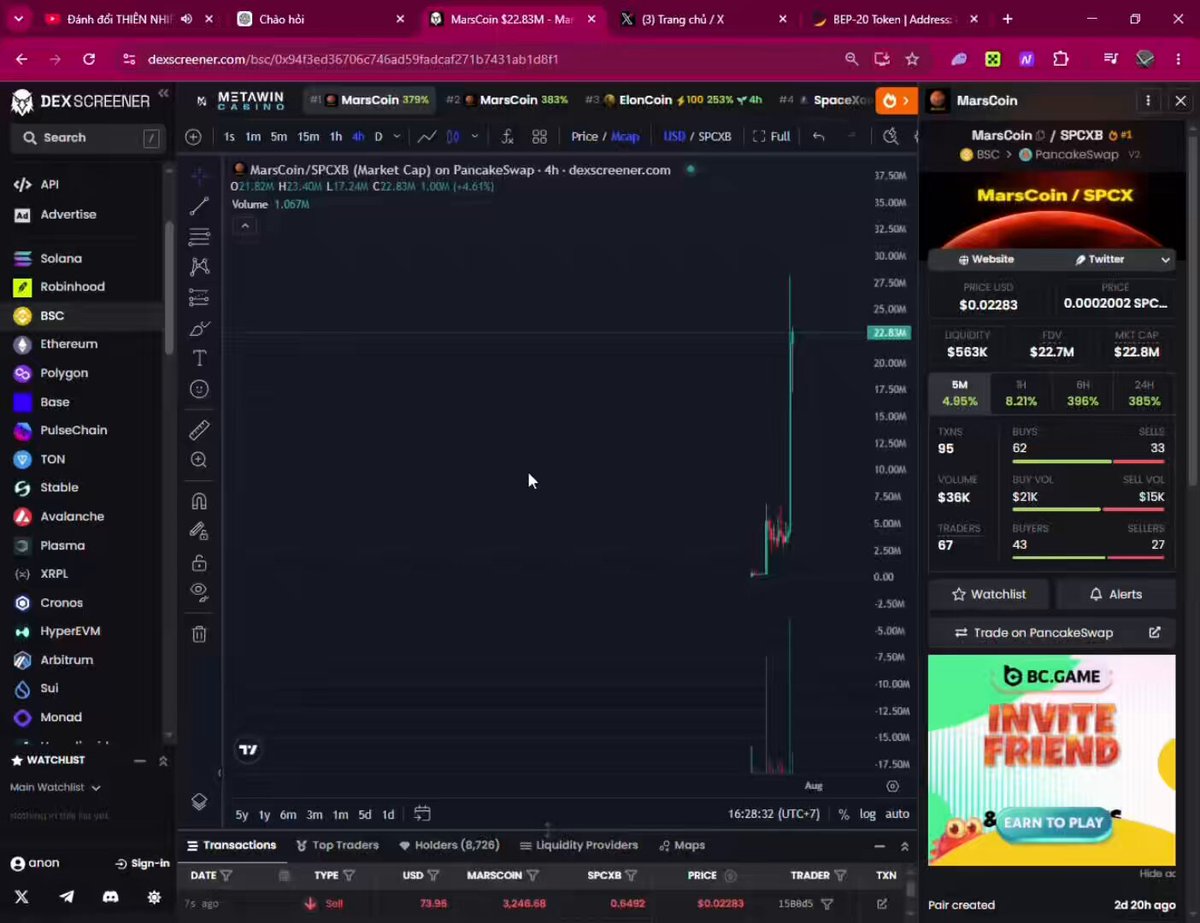The image size is (1200, 923).
Task: Open the Liquidity Providers tab
Action: click(577, 846)
